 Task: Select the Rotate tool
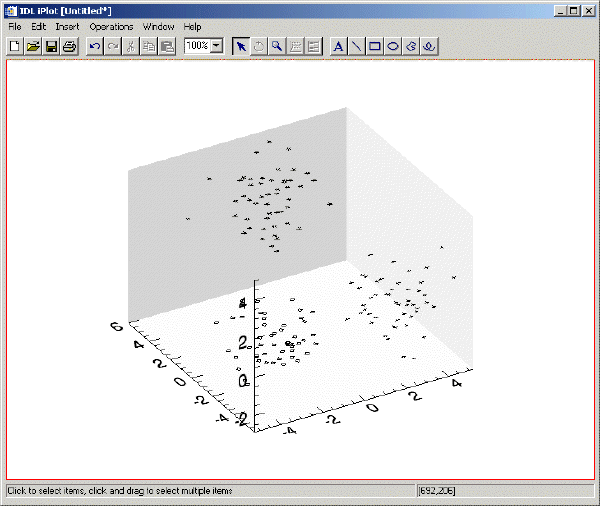(x=259, y=47)
